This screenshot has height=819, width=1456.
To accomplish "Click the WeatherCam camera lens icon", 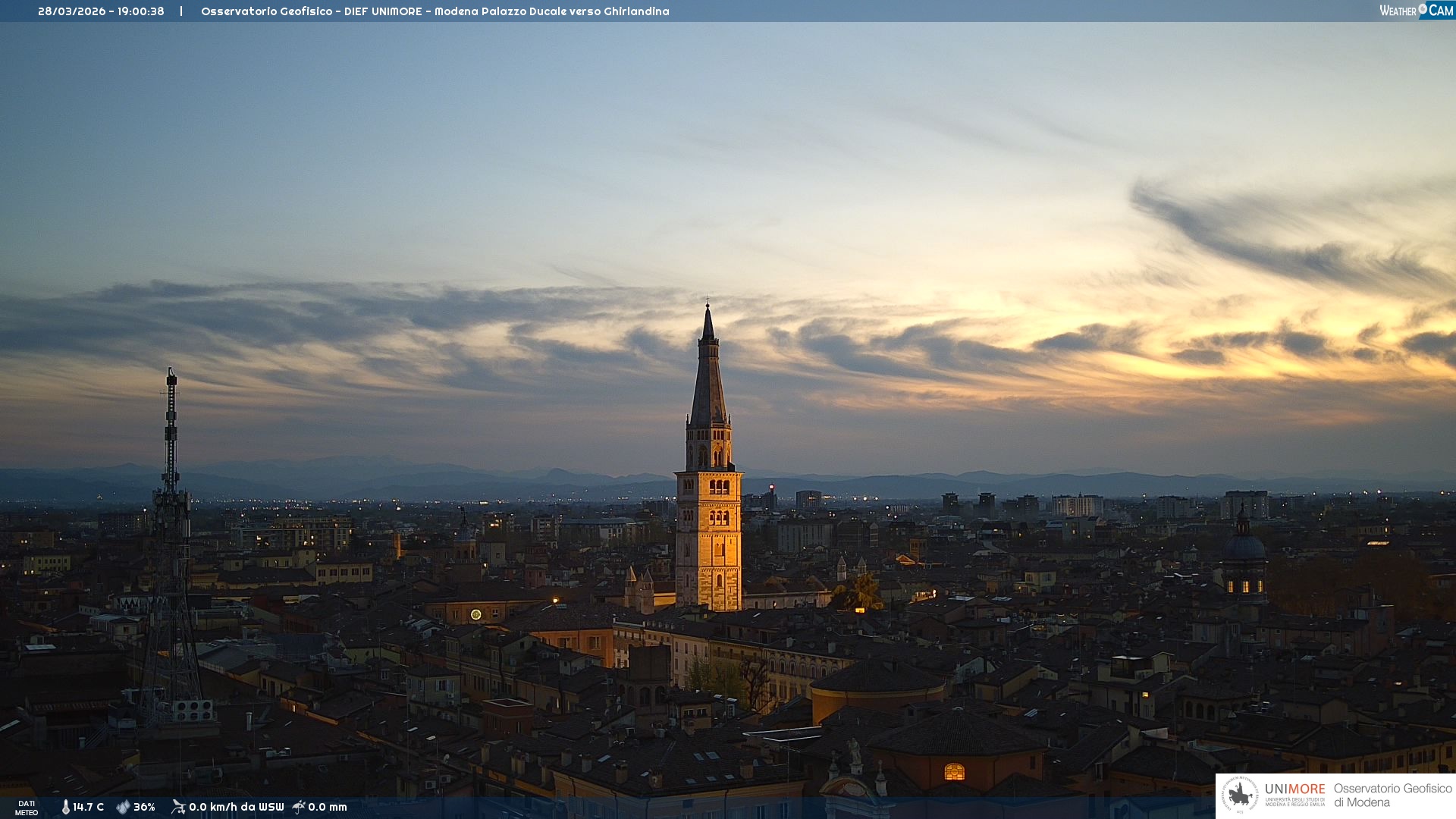I will [x=1423, y=9].
